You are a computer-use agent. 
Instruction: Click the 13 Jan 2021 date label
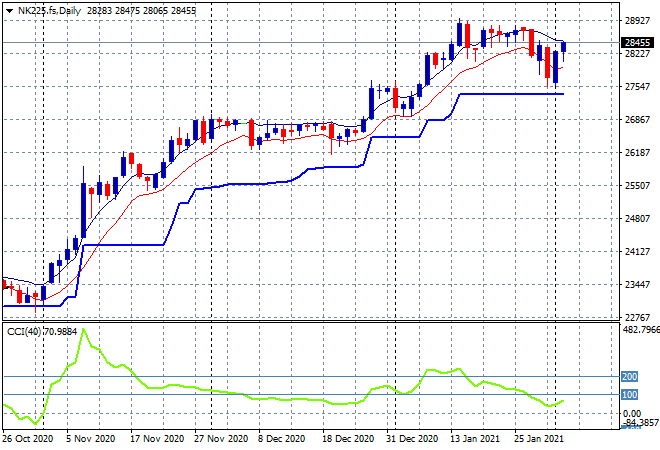coord(475,439)
